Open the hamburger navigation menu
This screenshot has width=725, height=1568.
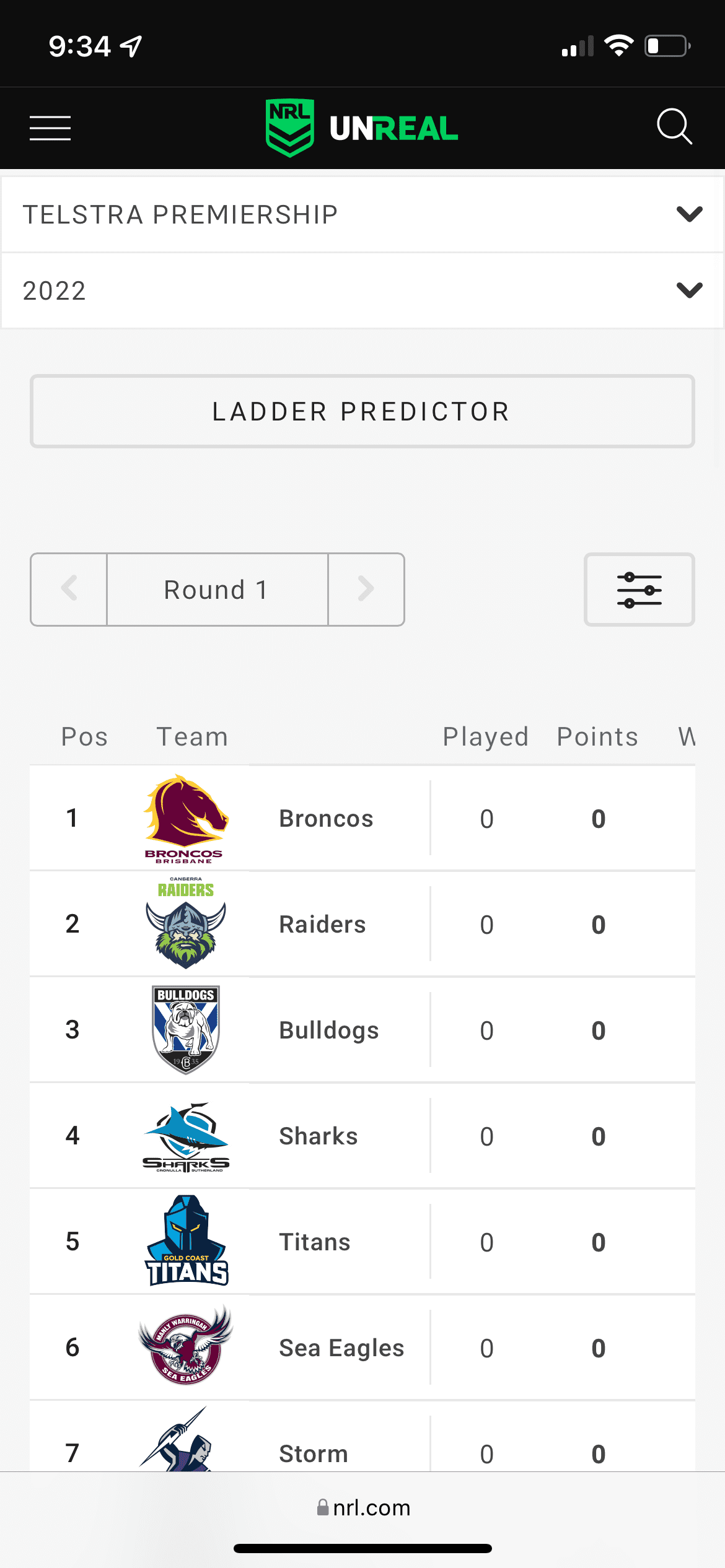tap(50, 128)
